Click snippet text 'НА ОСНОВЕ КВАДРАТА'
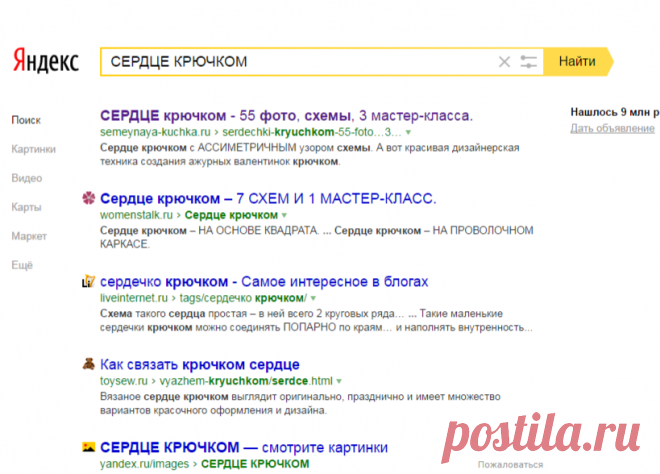Image resolution: width=660 pixels, height=474 pixels. pyautogui.click(x=258, y=231)
